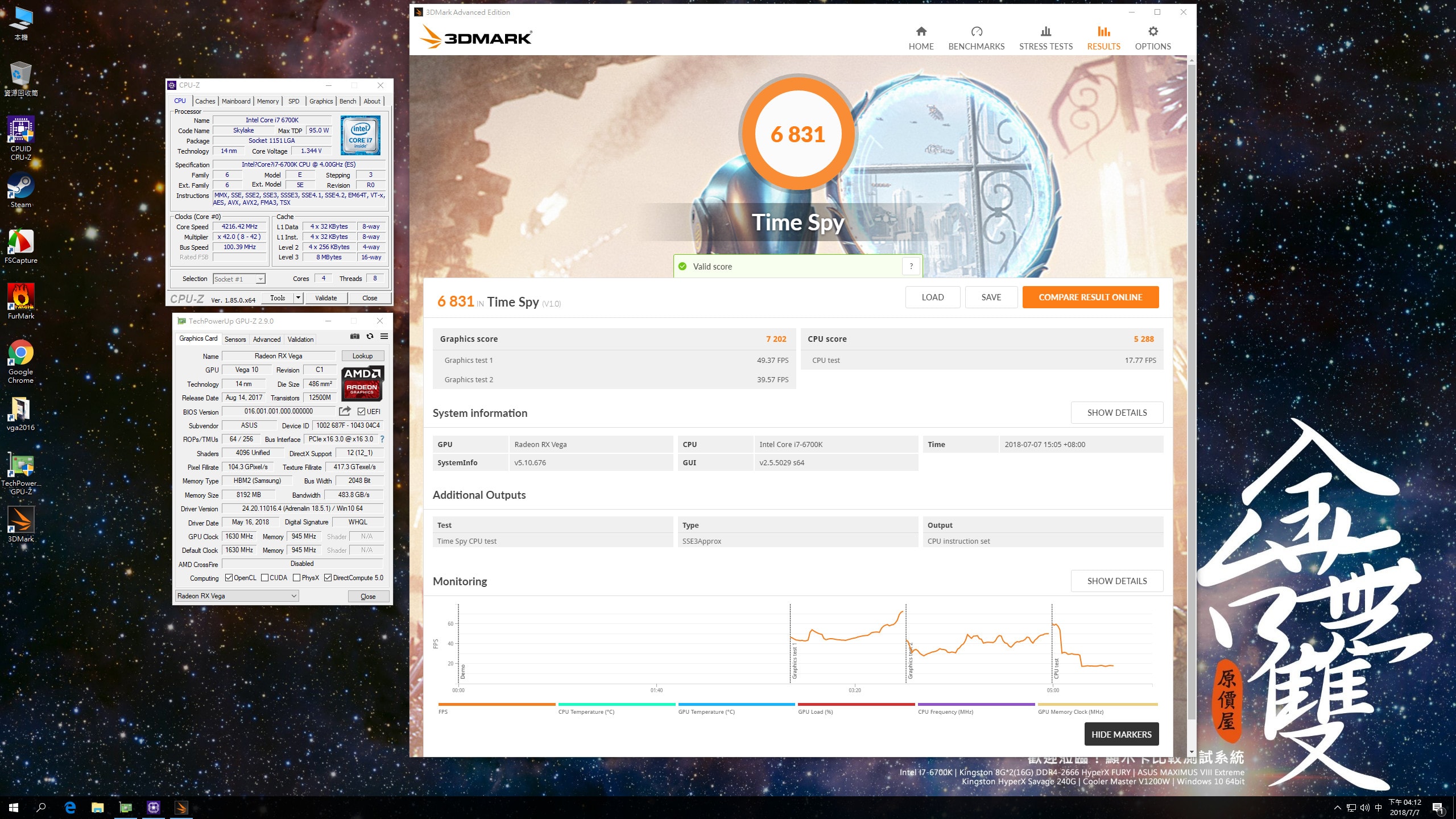The height and width of the screenshot is (819, 1456).
Task: Open the Radeon RX Vega GPU selector dropdown
Action: pos(237,595)
